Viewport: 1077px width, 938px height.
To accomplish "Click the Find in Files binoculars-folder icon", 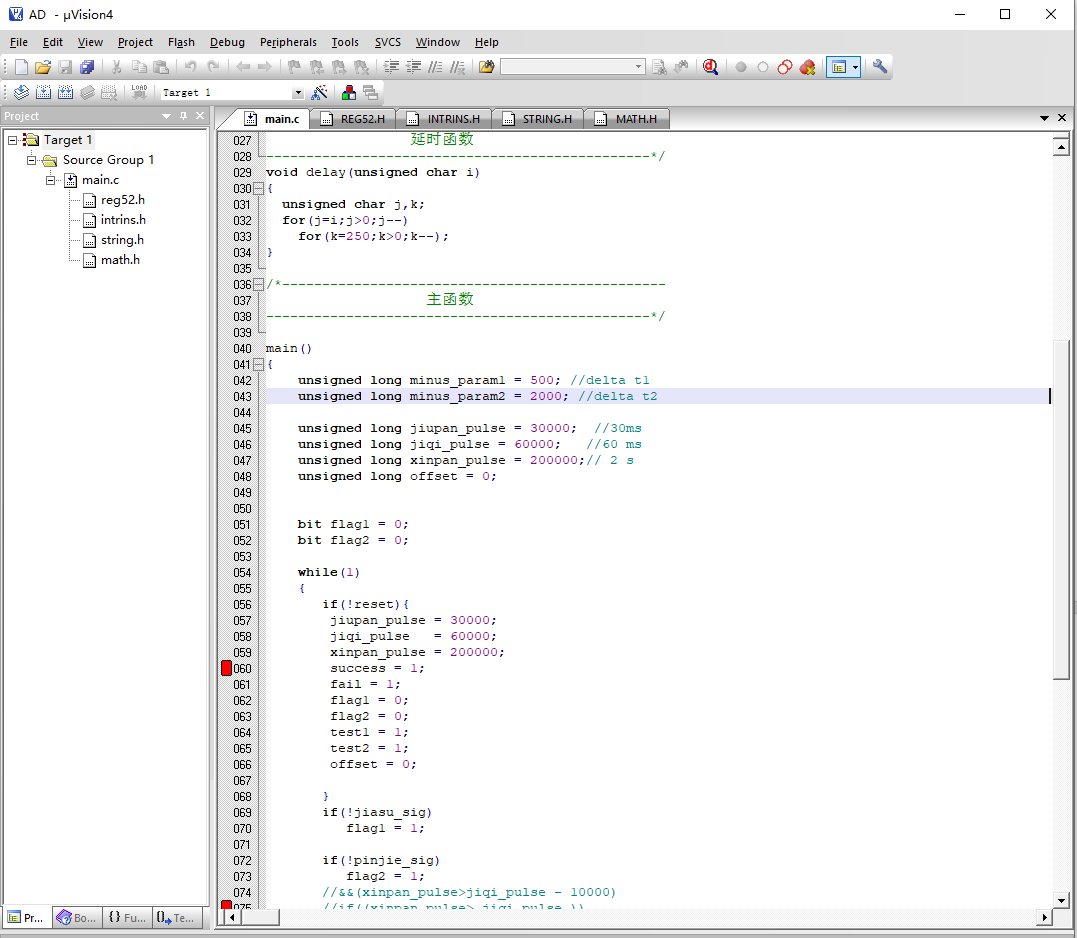I will (x=486, y=67).
